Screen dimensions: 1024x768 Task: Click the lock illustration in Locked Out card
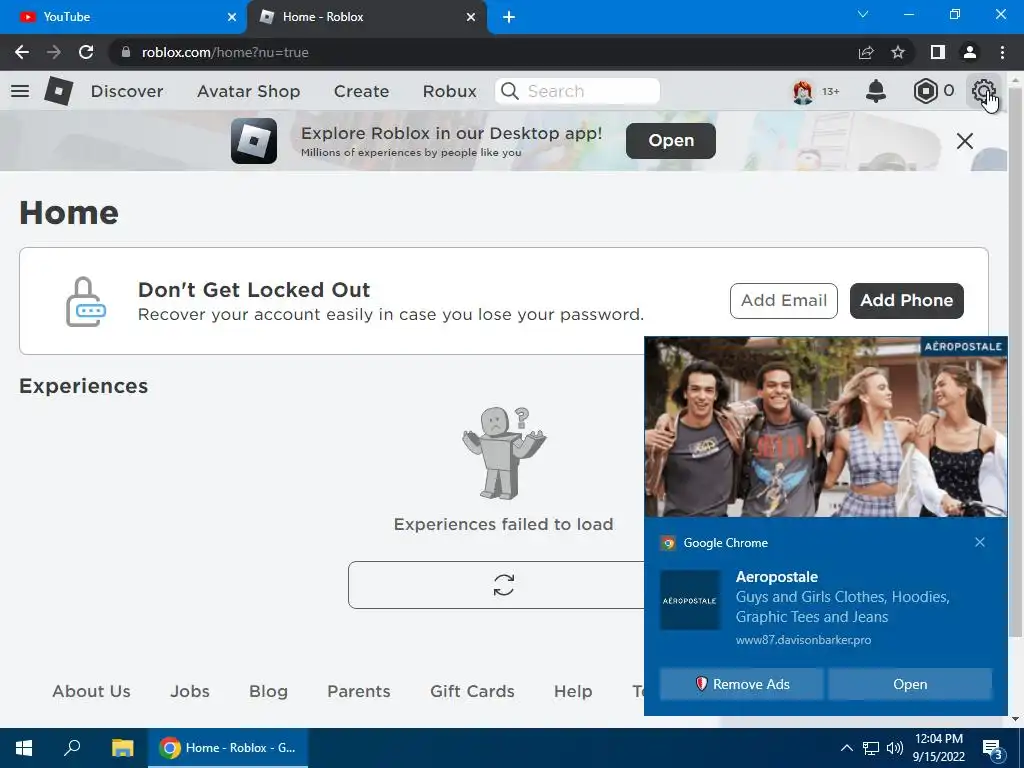[86, 301]
